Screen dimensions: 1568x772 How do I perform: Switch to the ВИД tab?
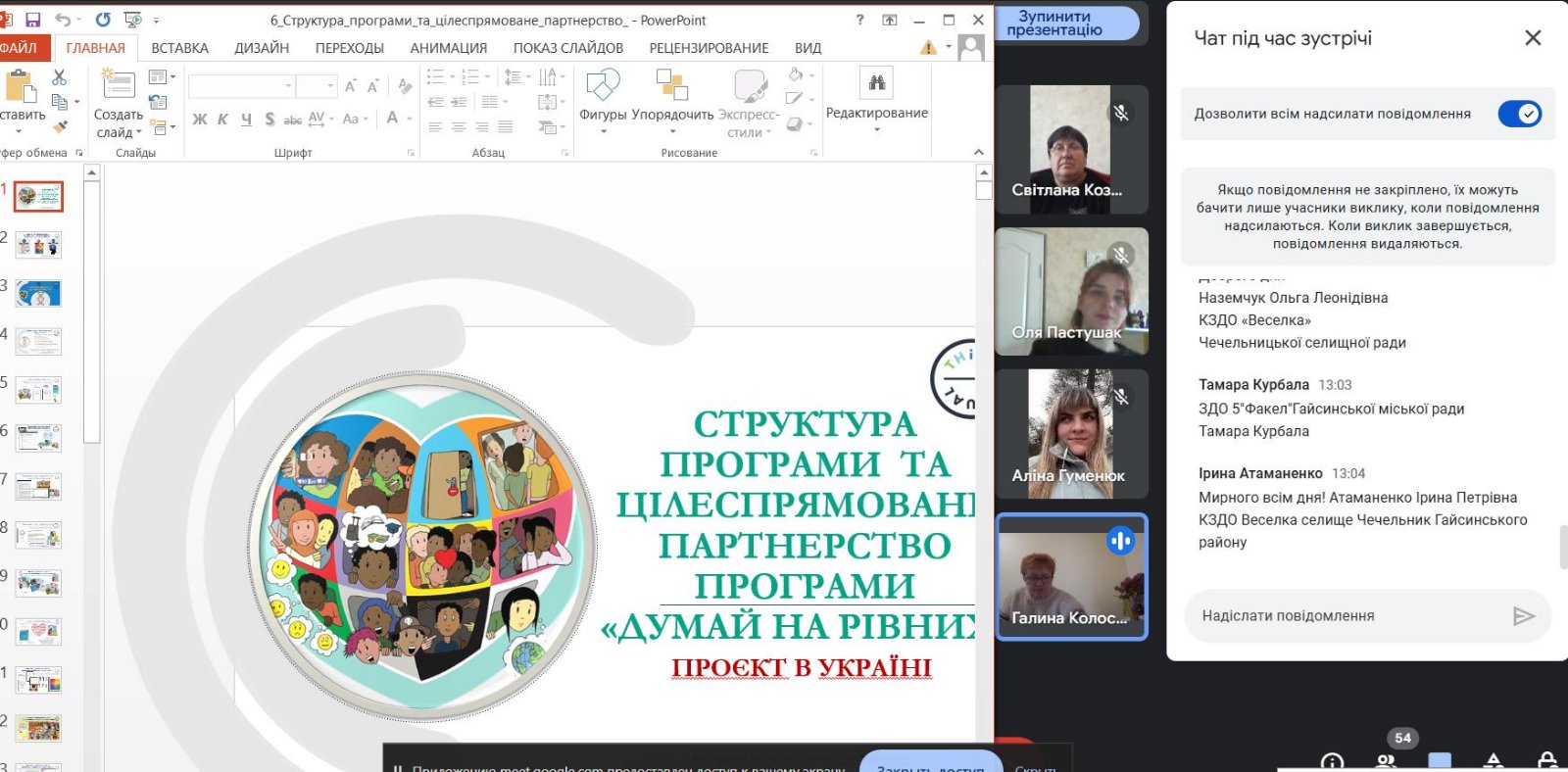point(808,48)
